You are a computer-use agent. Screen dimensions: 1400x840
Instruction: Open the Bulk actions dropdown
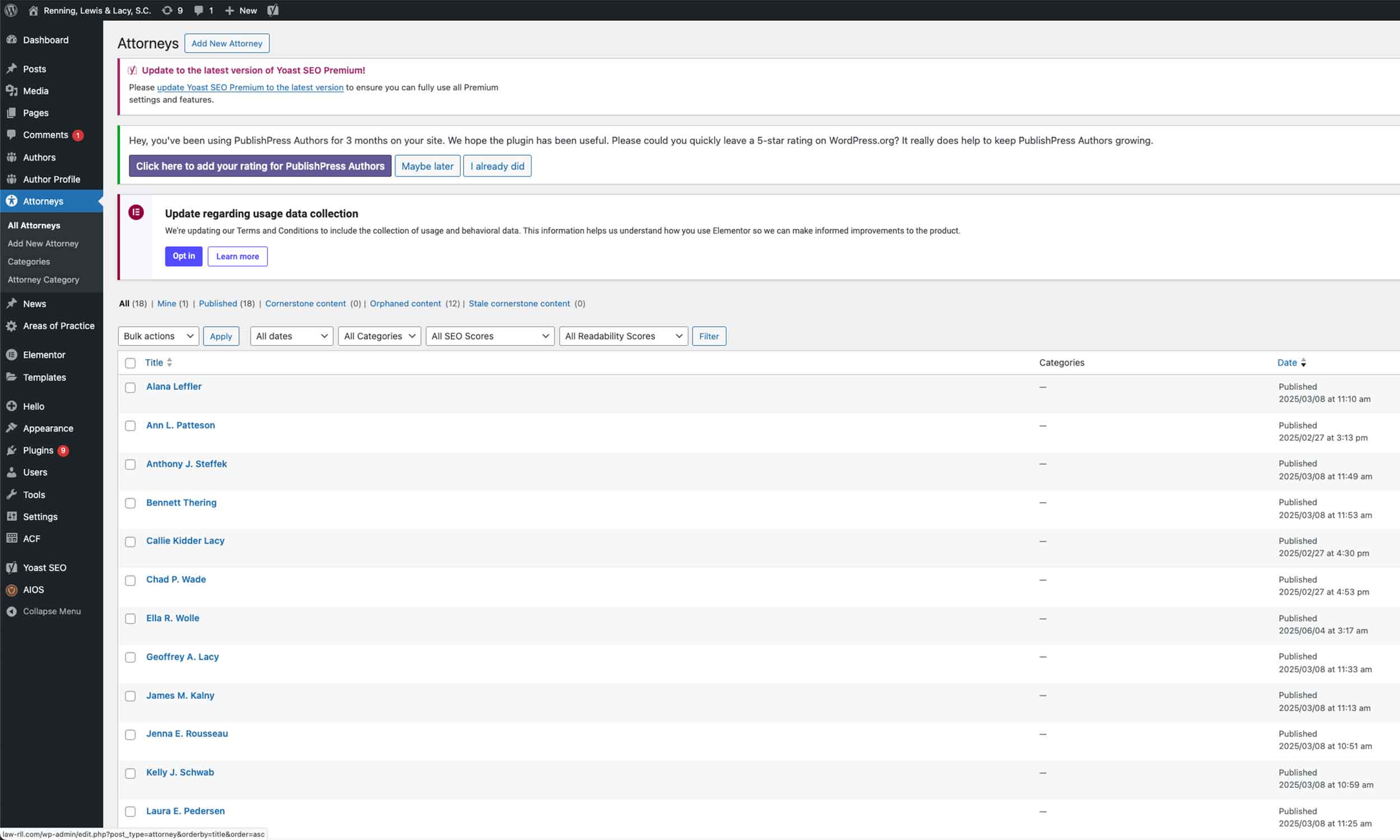158,336
